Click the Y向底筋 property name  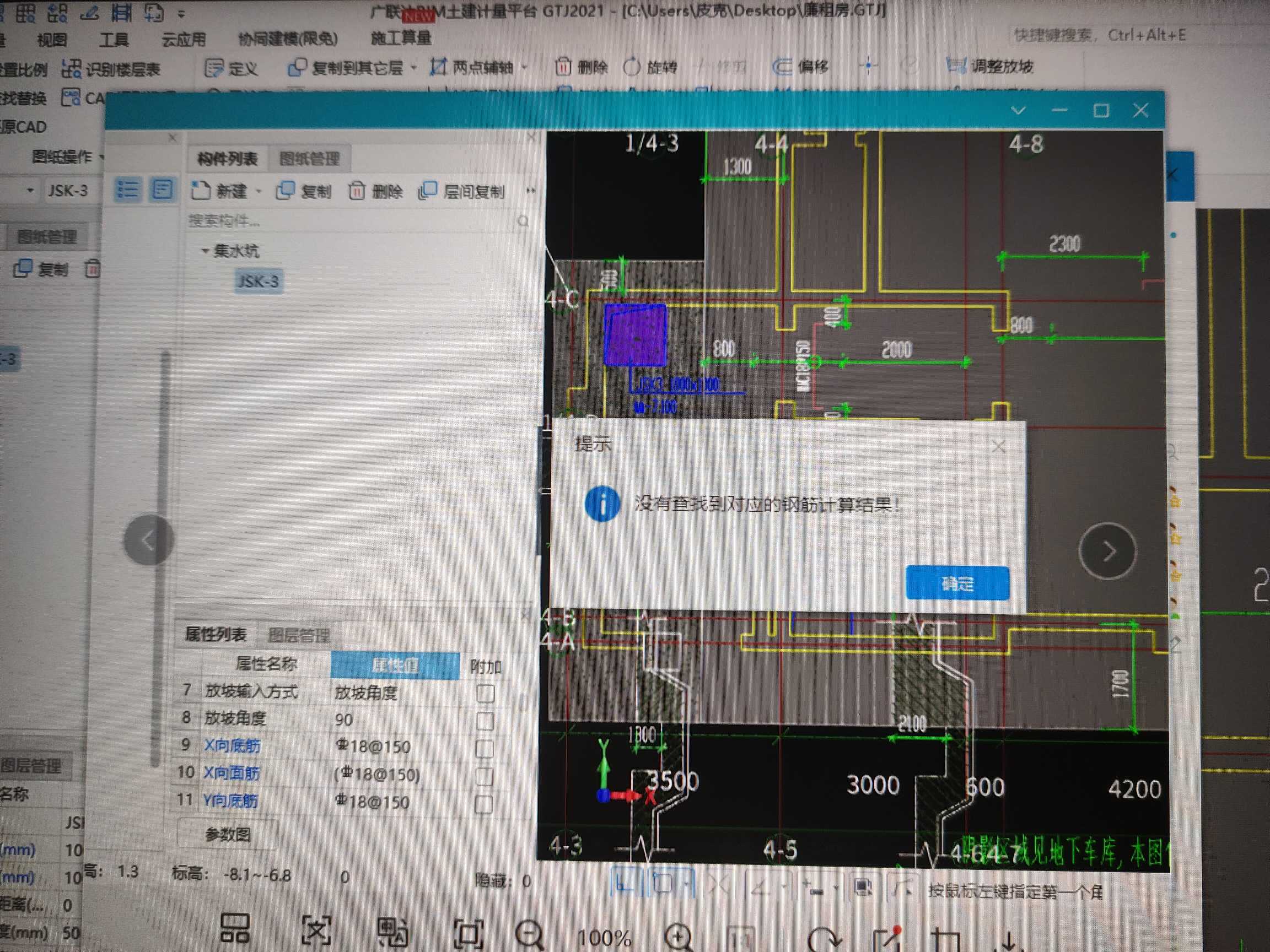pos(231,800)
